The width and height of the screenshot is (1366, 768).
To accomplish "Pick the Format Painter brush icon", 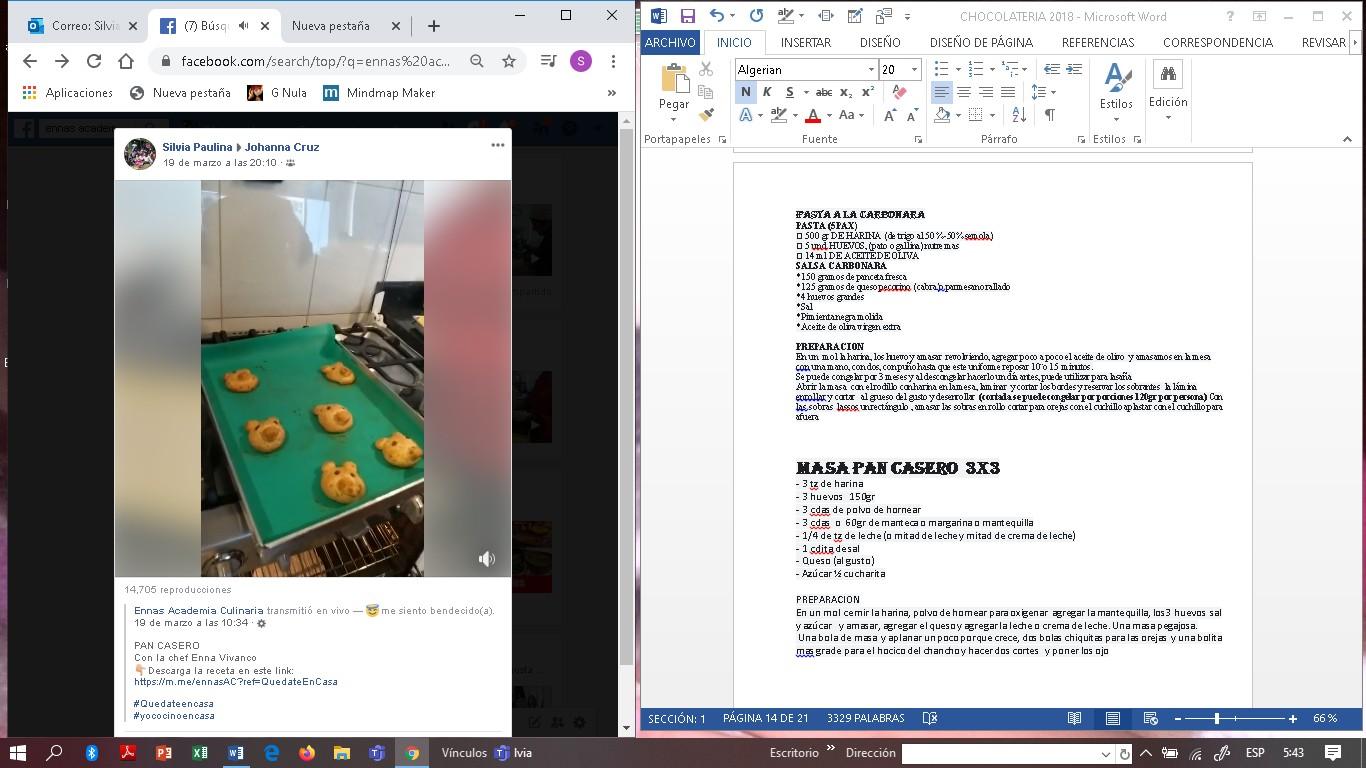I will (x=706, y=115).
